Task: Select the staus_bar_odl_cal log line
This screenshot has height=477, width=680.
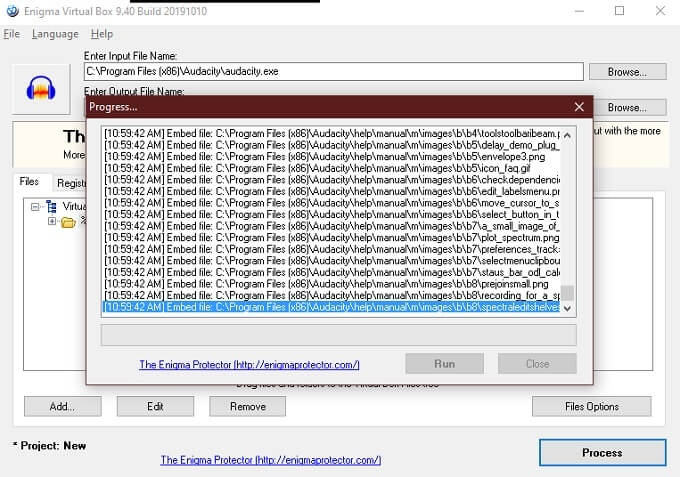Action: (x=332, y=272)
